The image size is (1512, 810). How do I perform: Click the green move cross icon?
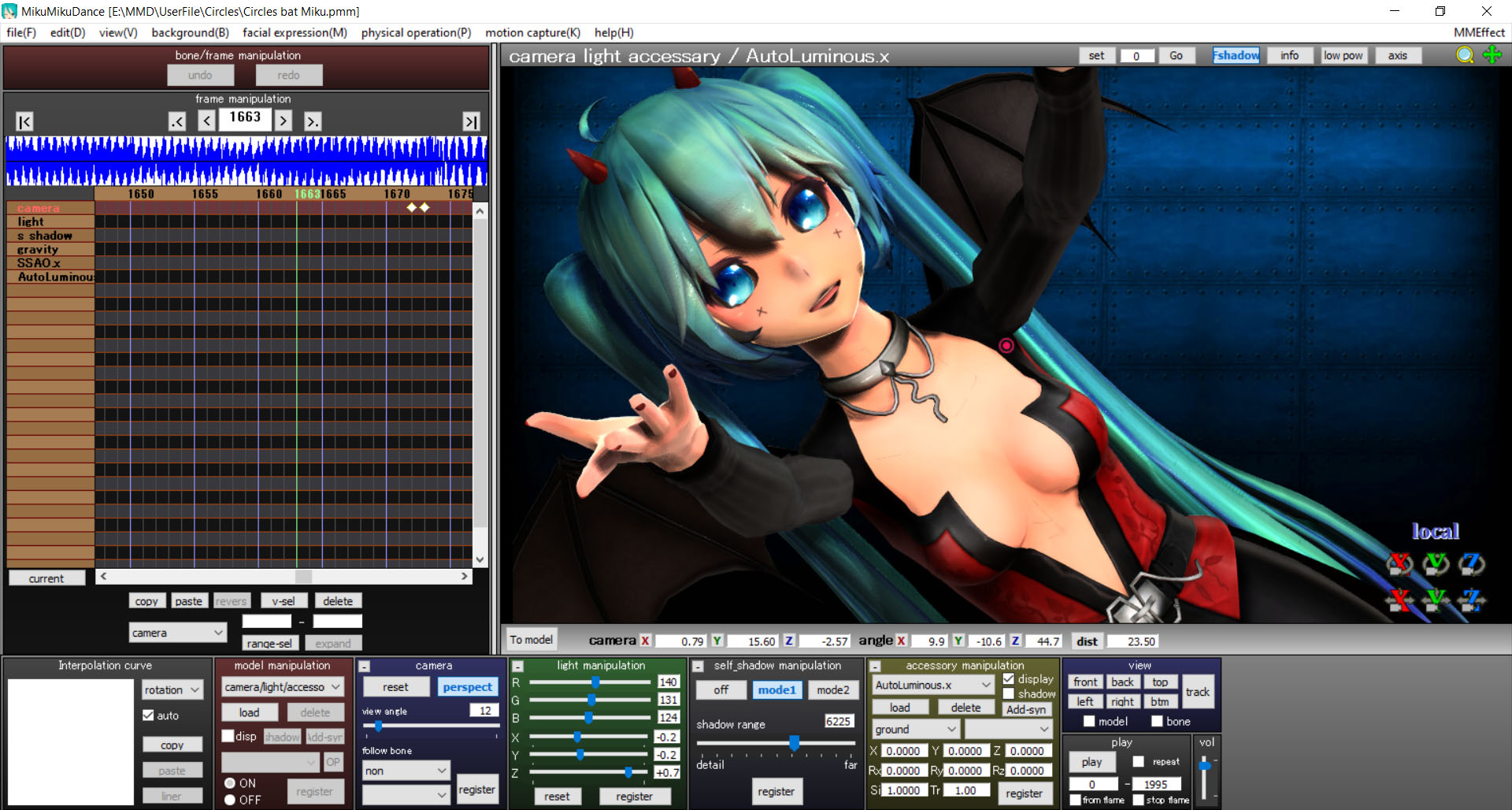coord(1492,55)
